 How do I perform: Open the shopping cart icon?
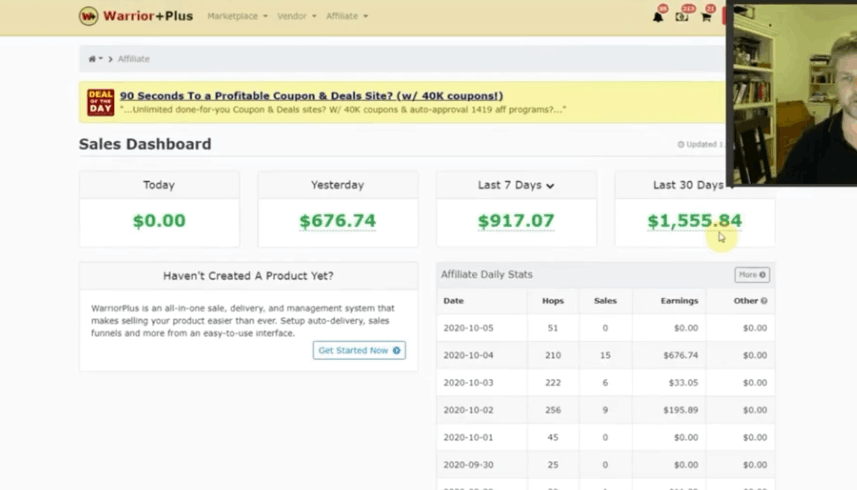click(706, 17)
